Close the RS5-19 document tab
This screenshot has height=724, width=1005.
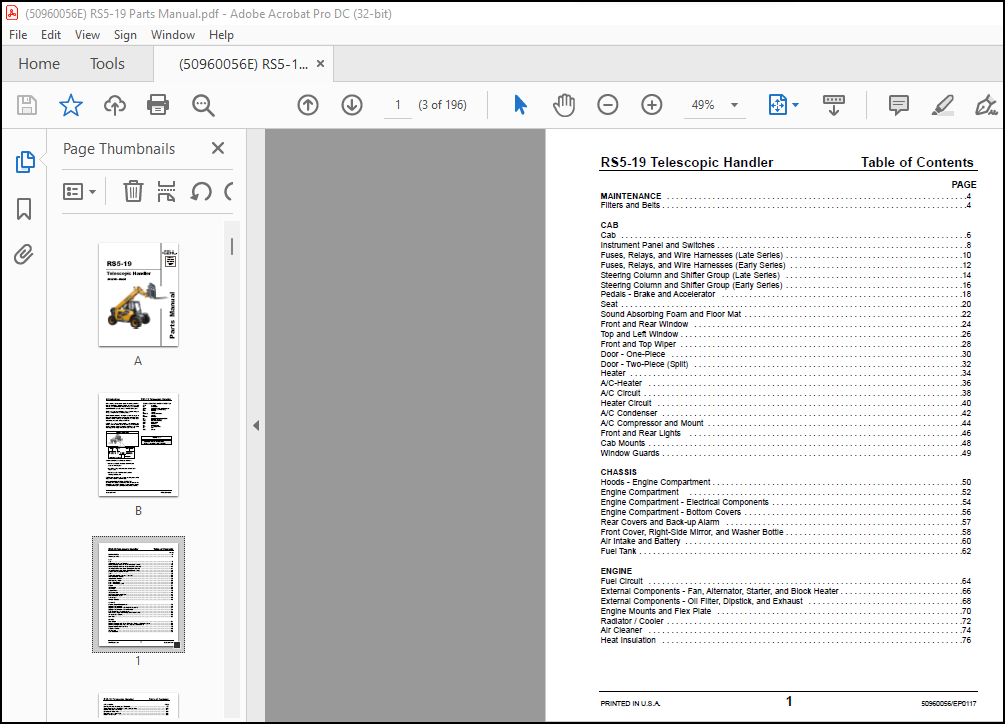click(320, 63)
